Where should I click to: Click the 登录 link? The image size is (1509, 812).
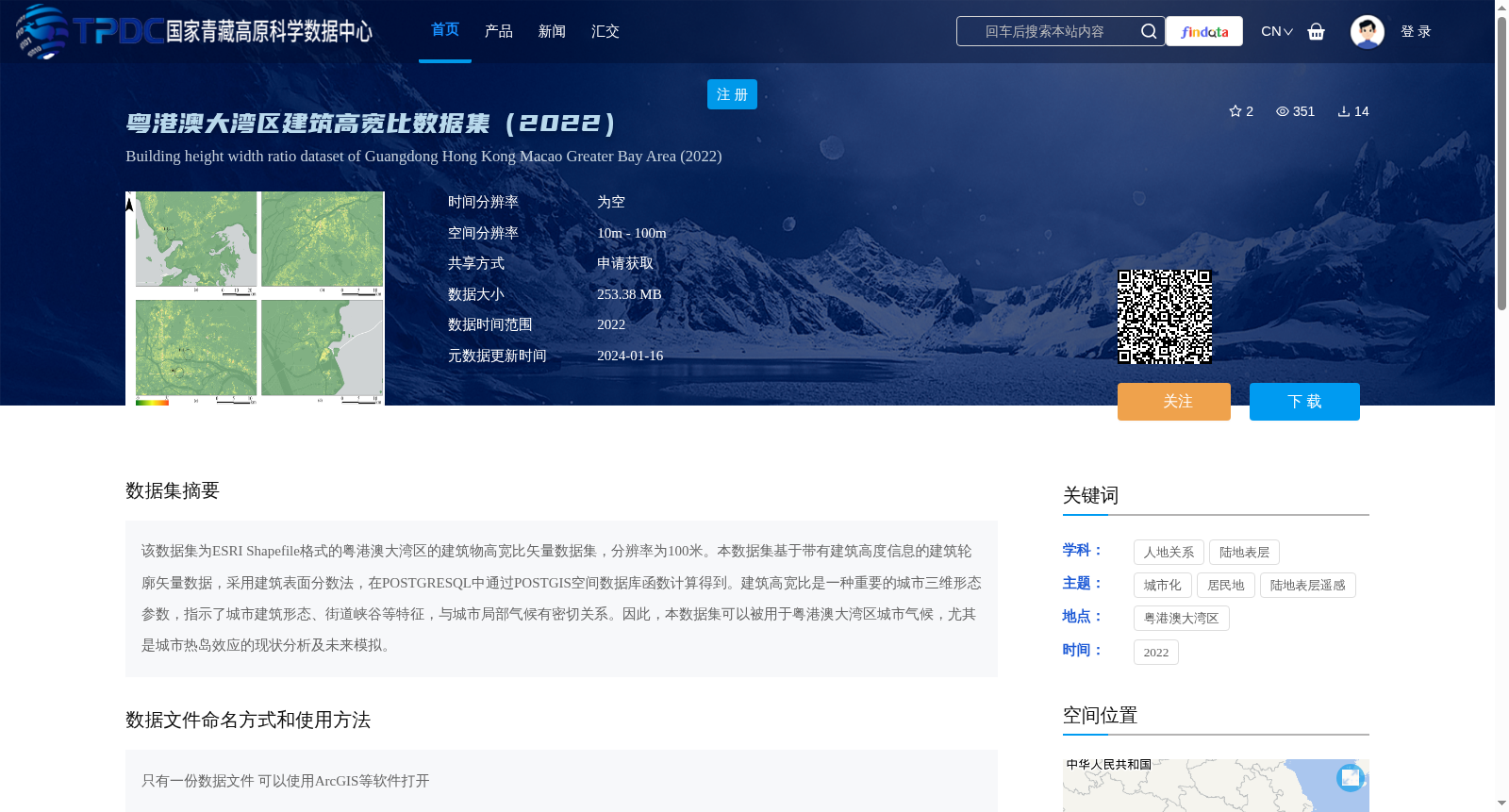click(x=1416, y=31)
